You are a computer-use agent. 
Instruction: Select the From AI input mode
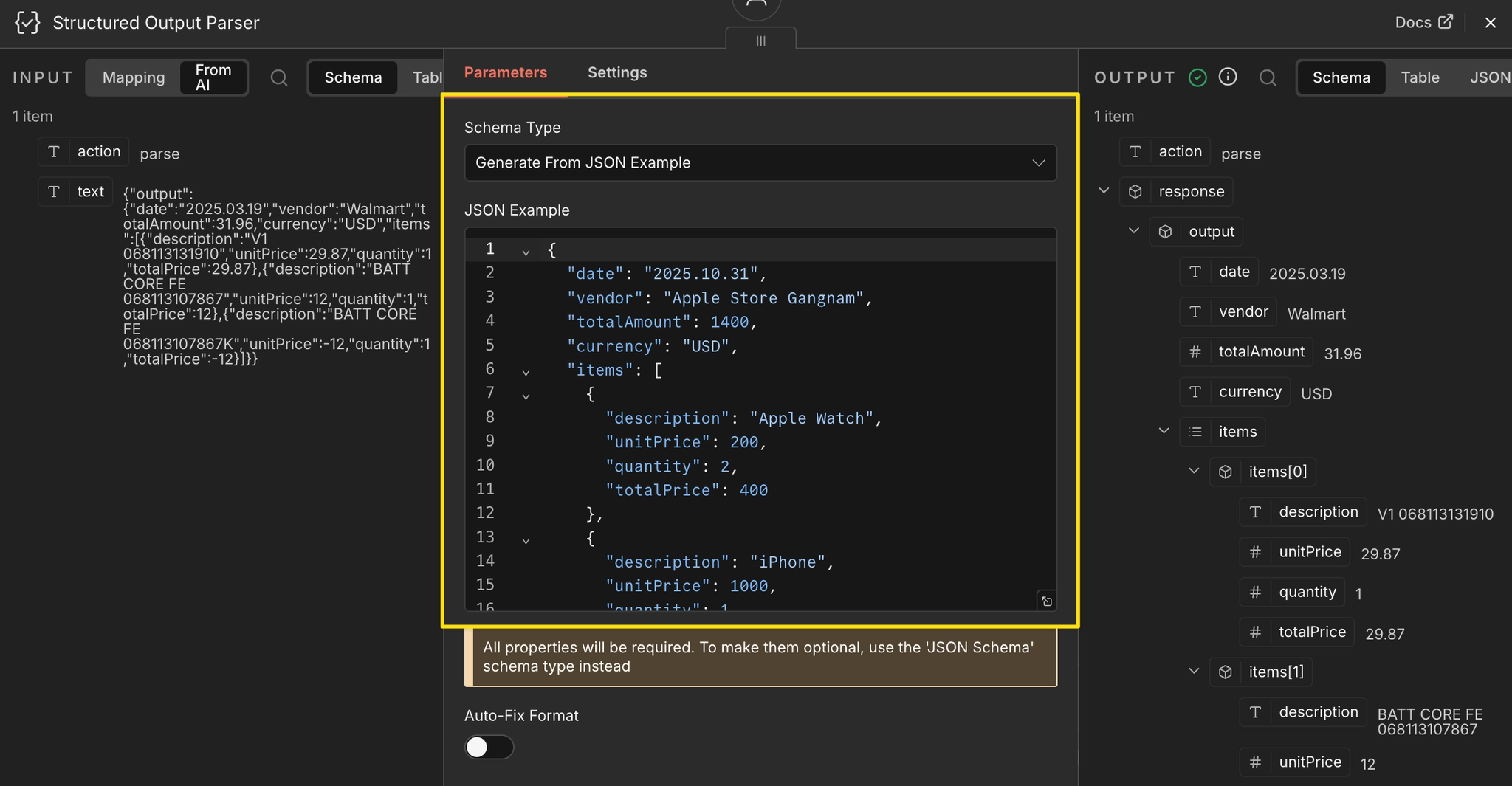tap(213, 77)
